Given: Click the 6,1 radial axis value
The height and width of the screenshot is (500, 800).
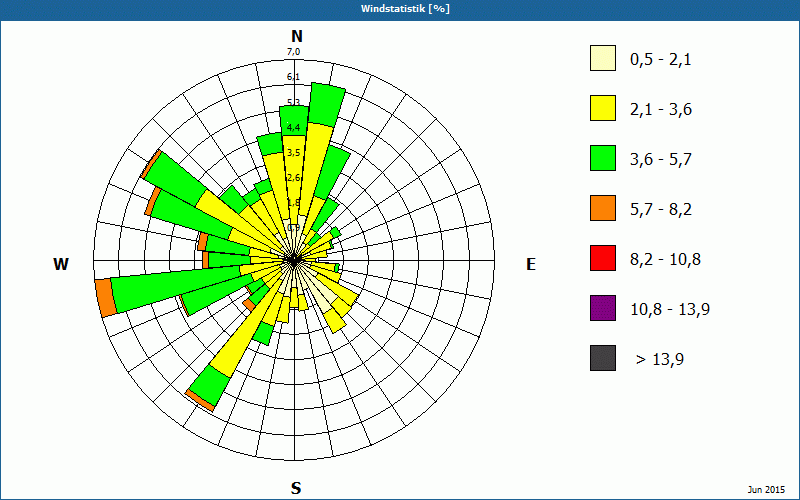Looking at the screenshot, I should tap(293, 77).
